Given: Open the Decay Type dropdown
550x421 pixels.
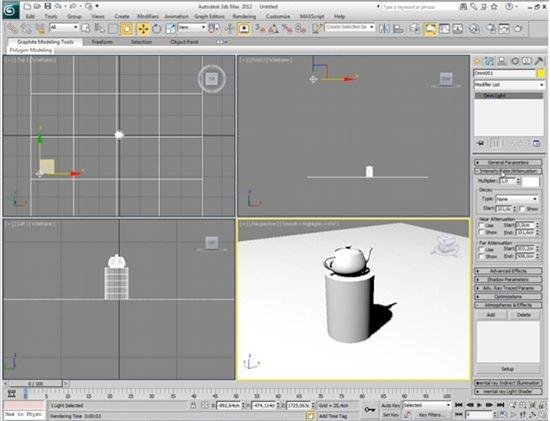Looking at the screenshot, I should 517,199.
